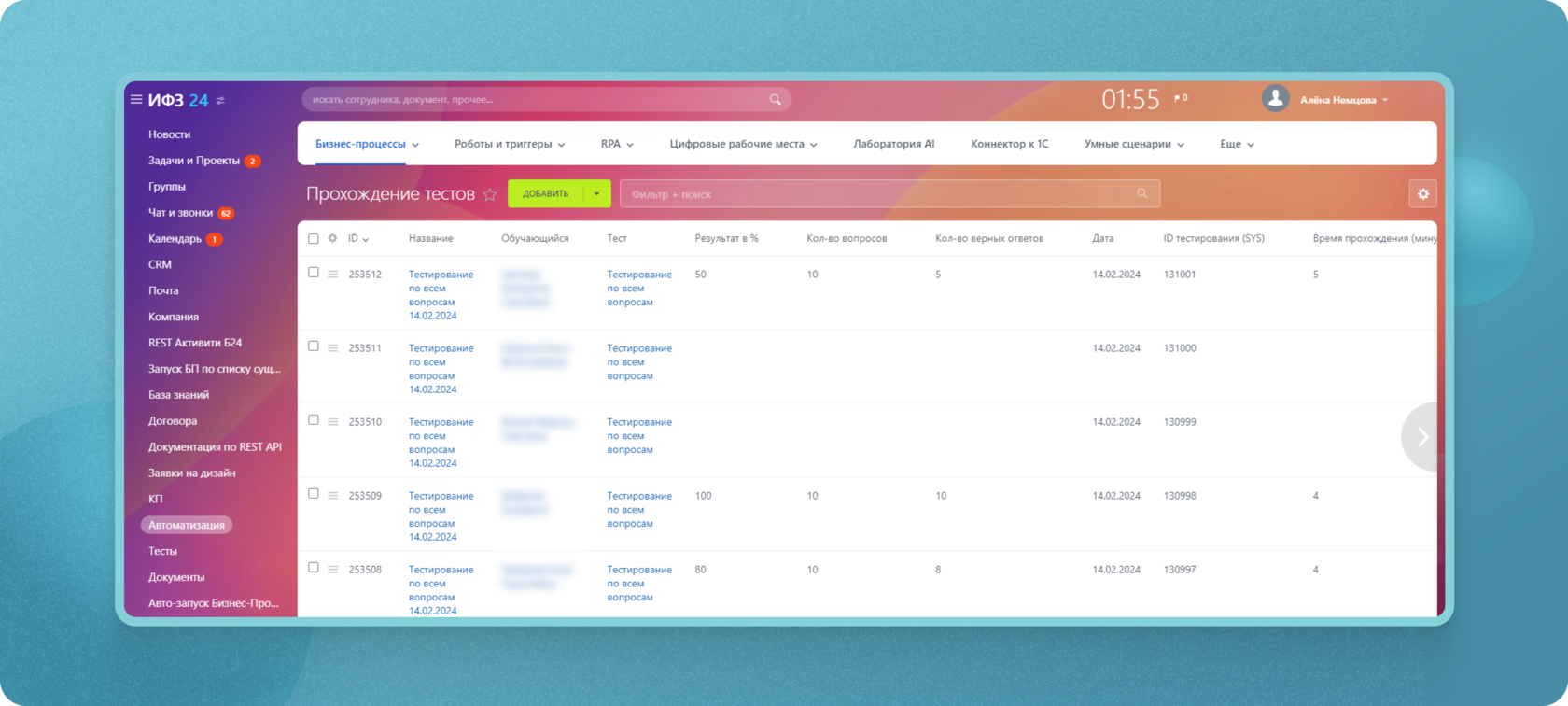The height and width of the screenshot is (706, 1568).
Task: Open the Коннектор к 1С tab
Action: pyautogui.click(x=1009, y=144)
